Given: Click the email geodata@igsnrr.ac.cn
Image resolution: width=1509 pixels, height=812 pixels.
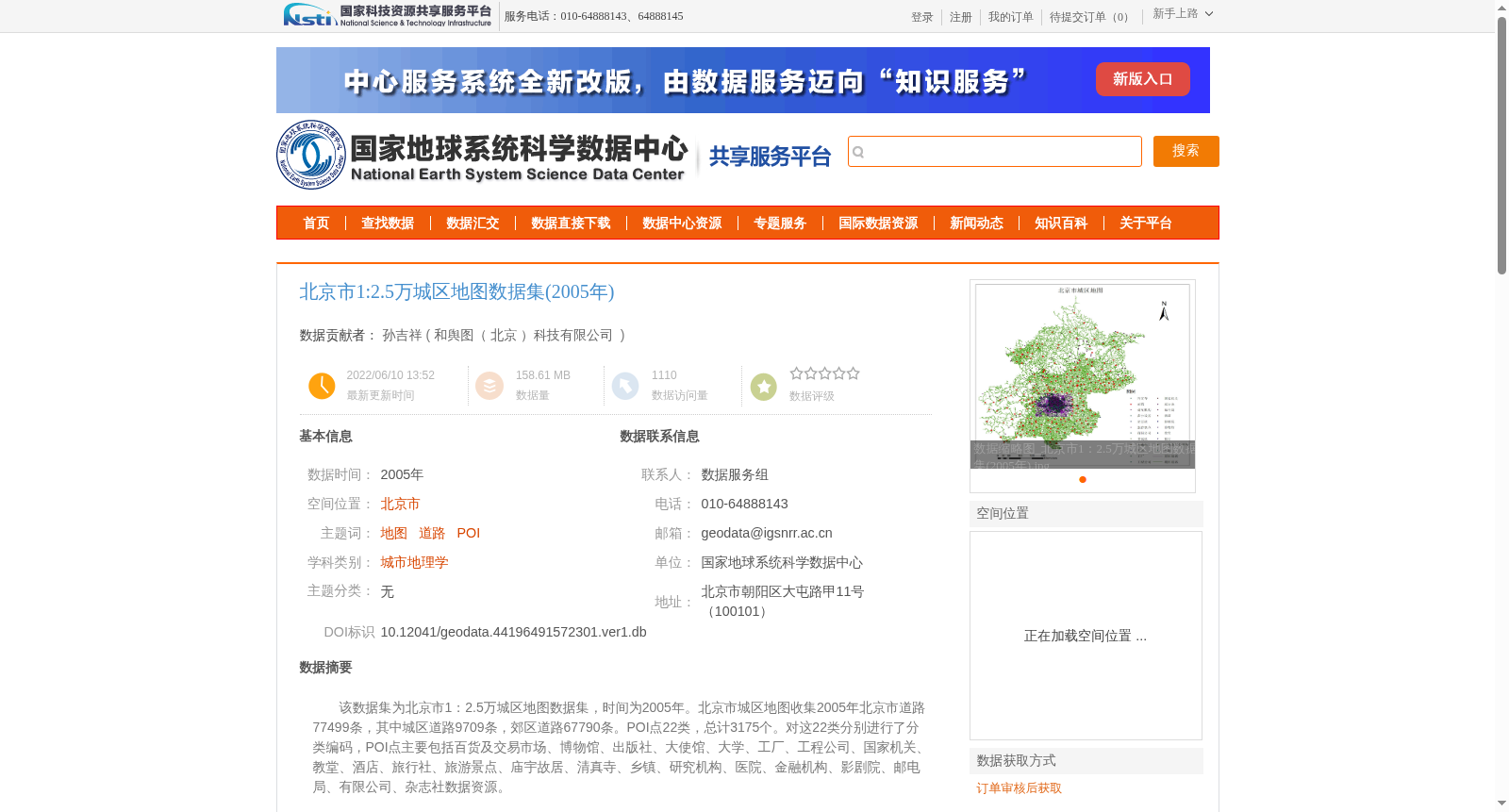Looking at the screenshot, I should (x=767, y=533).
